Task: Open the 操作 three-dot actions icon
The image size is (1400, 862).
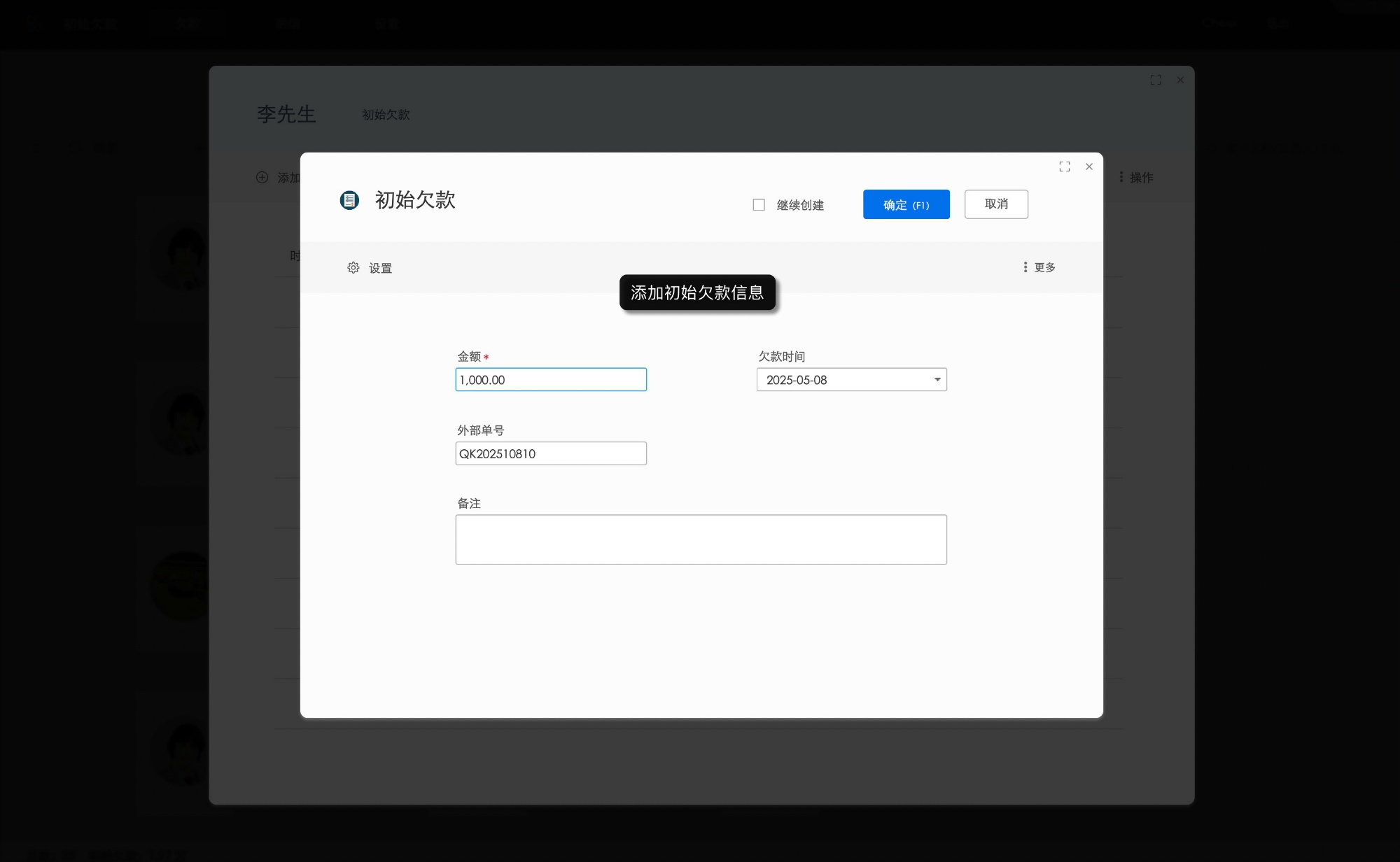Action: [1122, 177]
